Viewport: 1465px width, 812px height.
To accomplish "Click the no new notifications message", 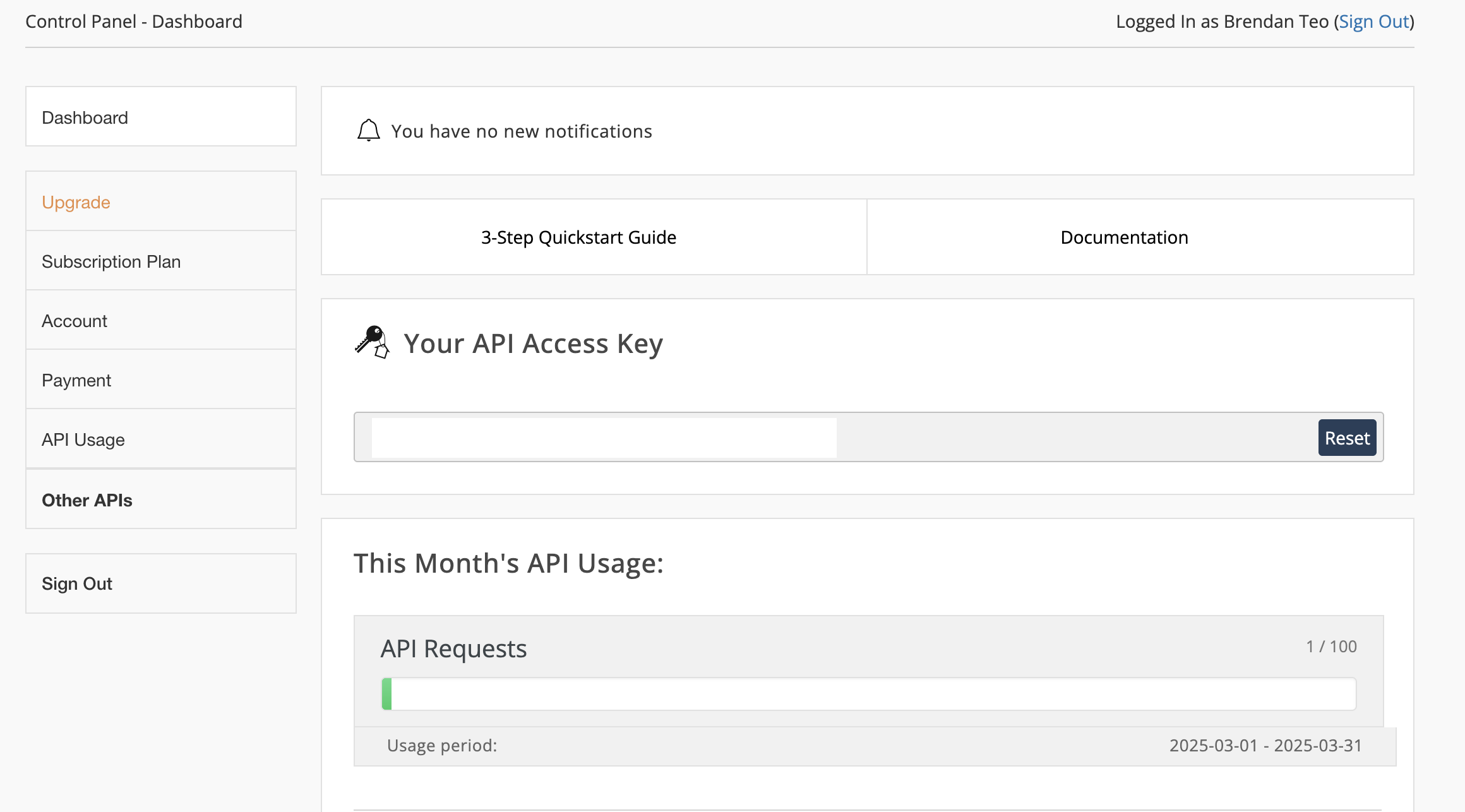I will [x=522, y=131].
